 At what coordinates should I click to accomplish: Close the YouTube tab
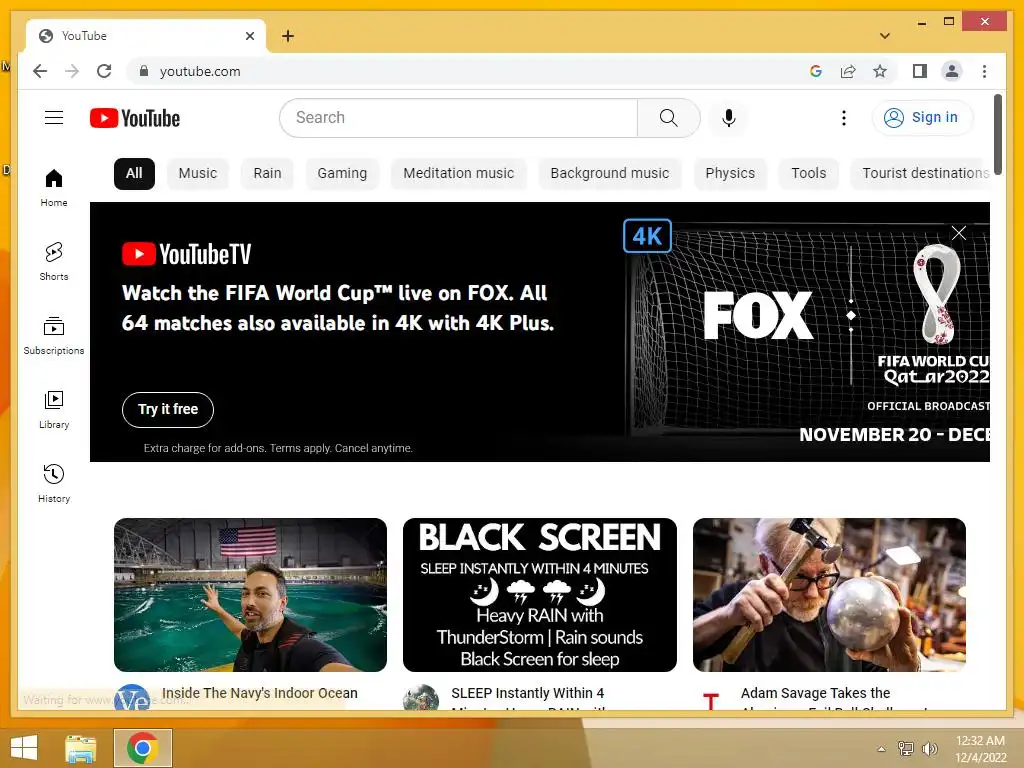(x=249, y=36)
